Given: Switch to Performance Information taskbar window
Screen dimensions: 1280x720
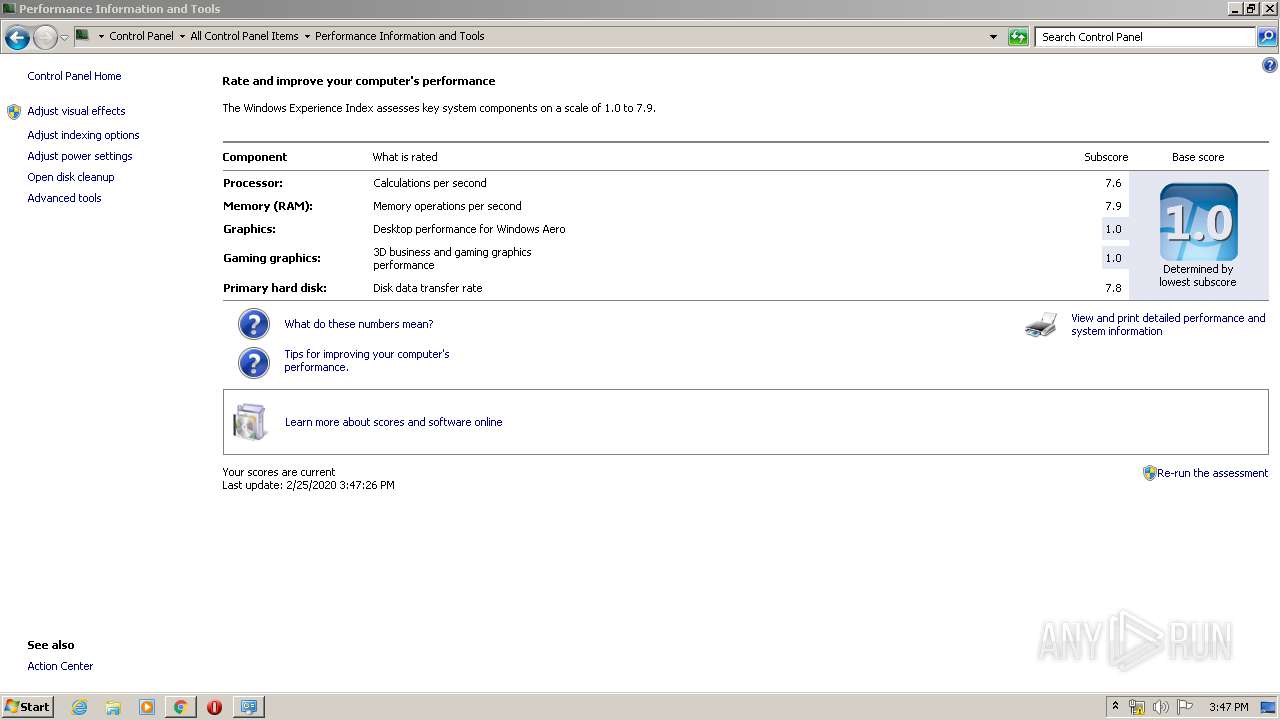Looking at the screenshot, I should [248, 707].
